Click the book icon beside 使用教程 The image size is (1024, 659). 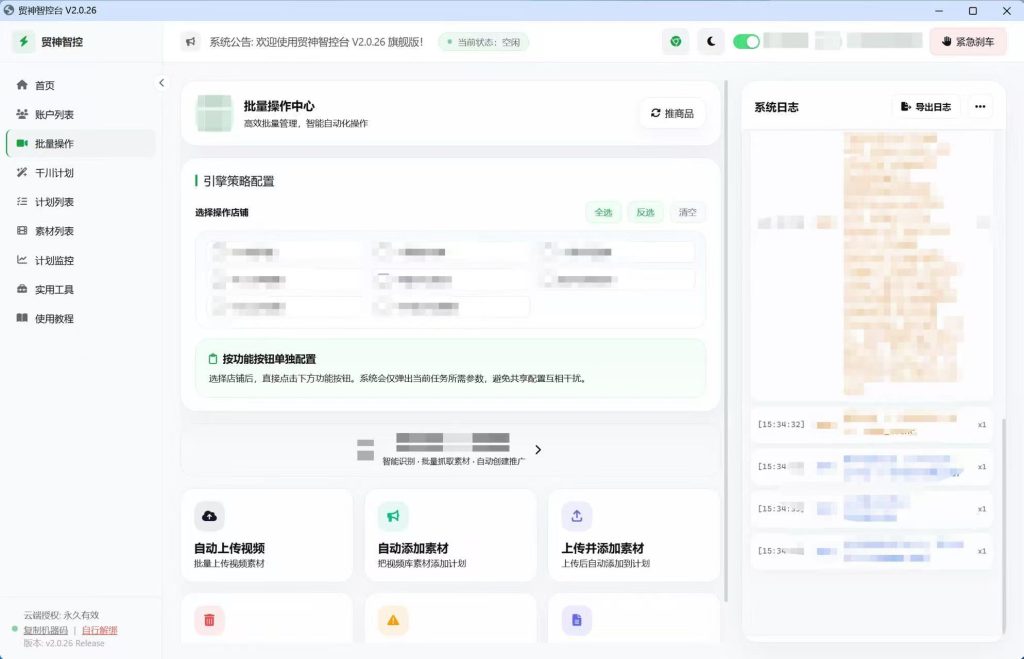click(x=22, y=318)
